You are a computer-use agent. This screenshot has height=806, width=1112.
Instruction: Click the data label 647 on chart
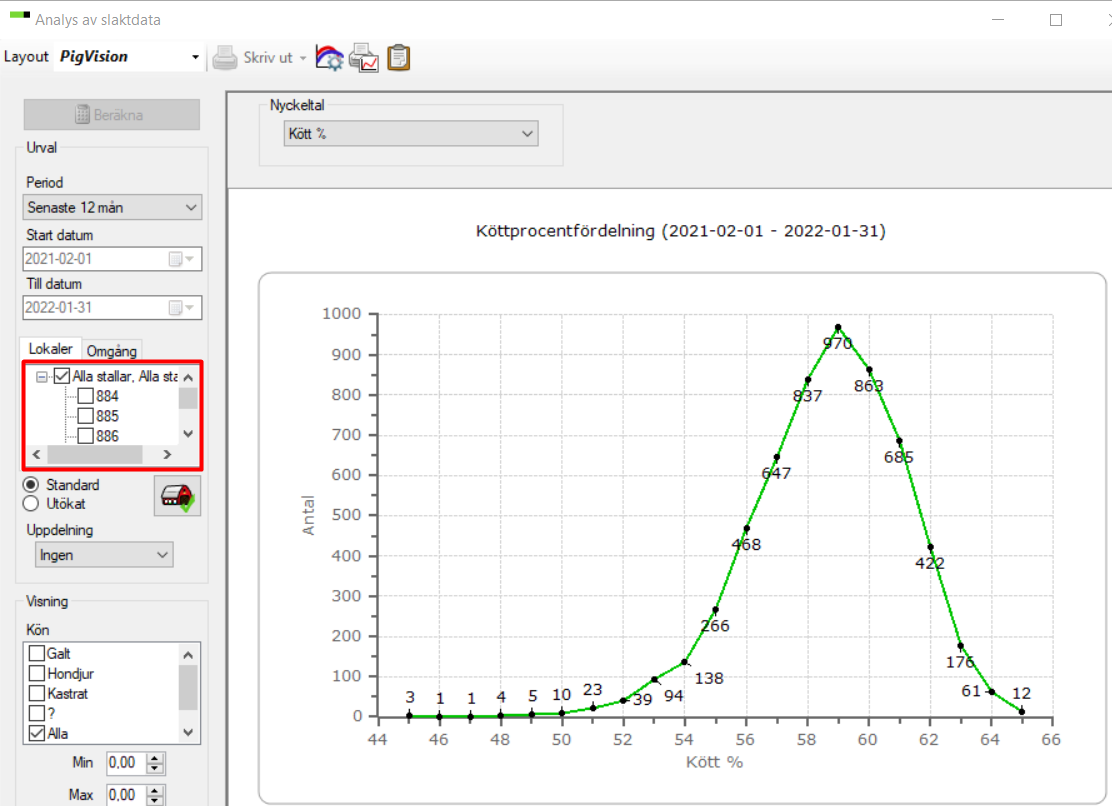(x=776, y=473)
